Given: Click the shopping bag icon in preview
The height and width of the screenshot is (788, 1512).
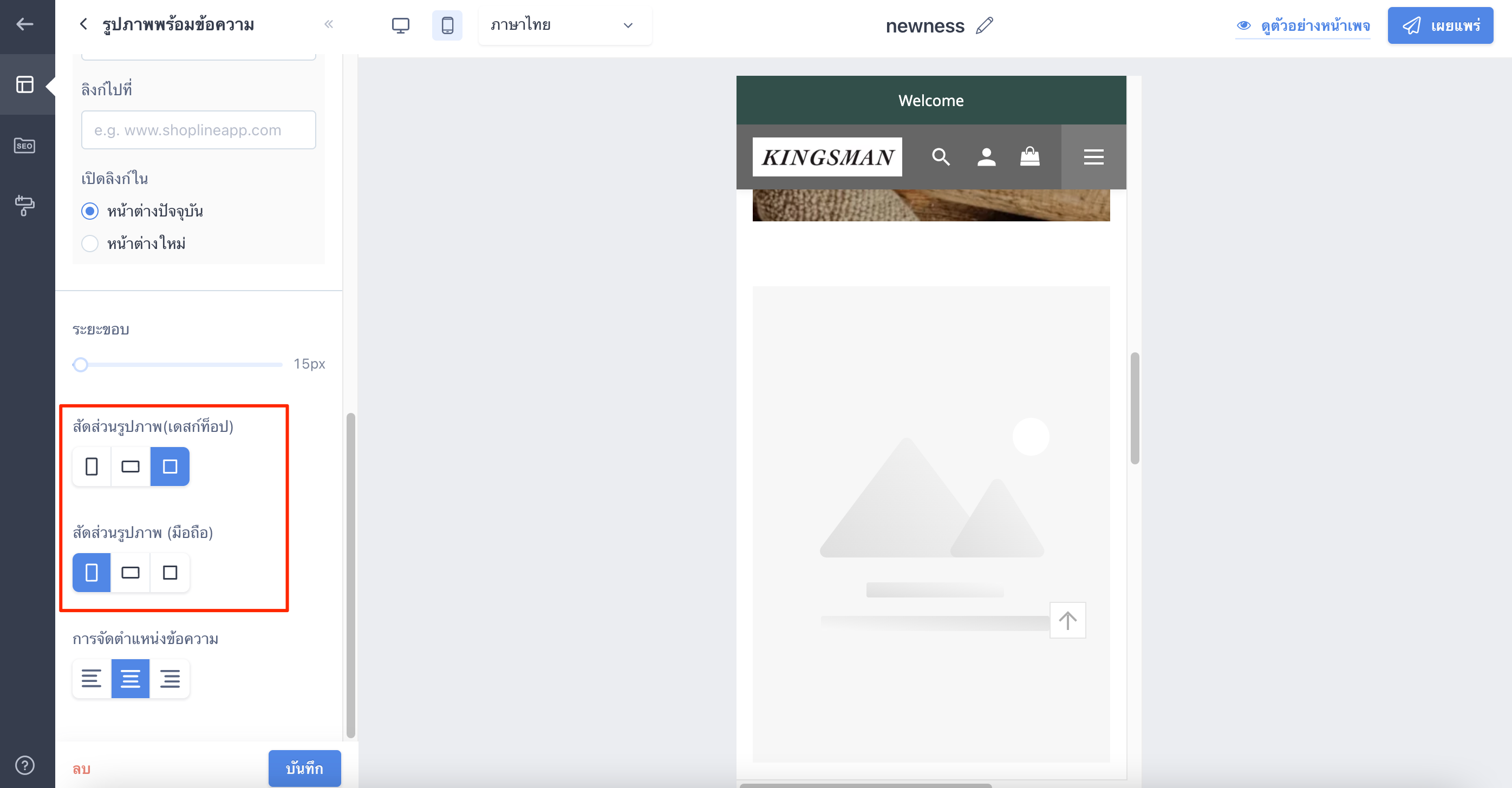Looking at the screenshot, I should click(x=1029, y=156).
